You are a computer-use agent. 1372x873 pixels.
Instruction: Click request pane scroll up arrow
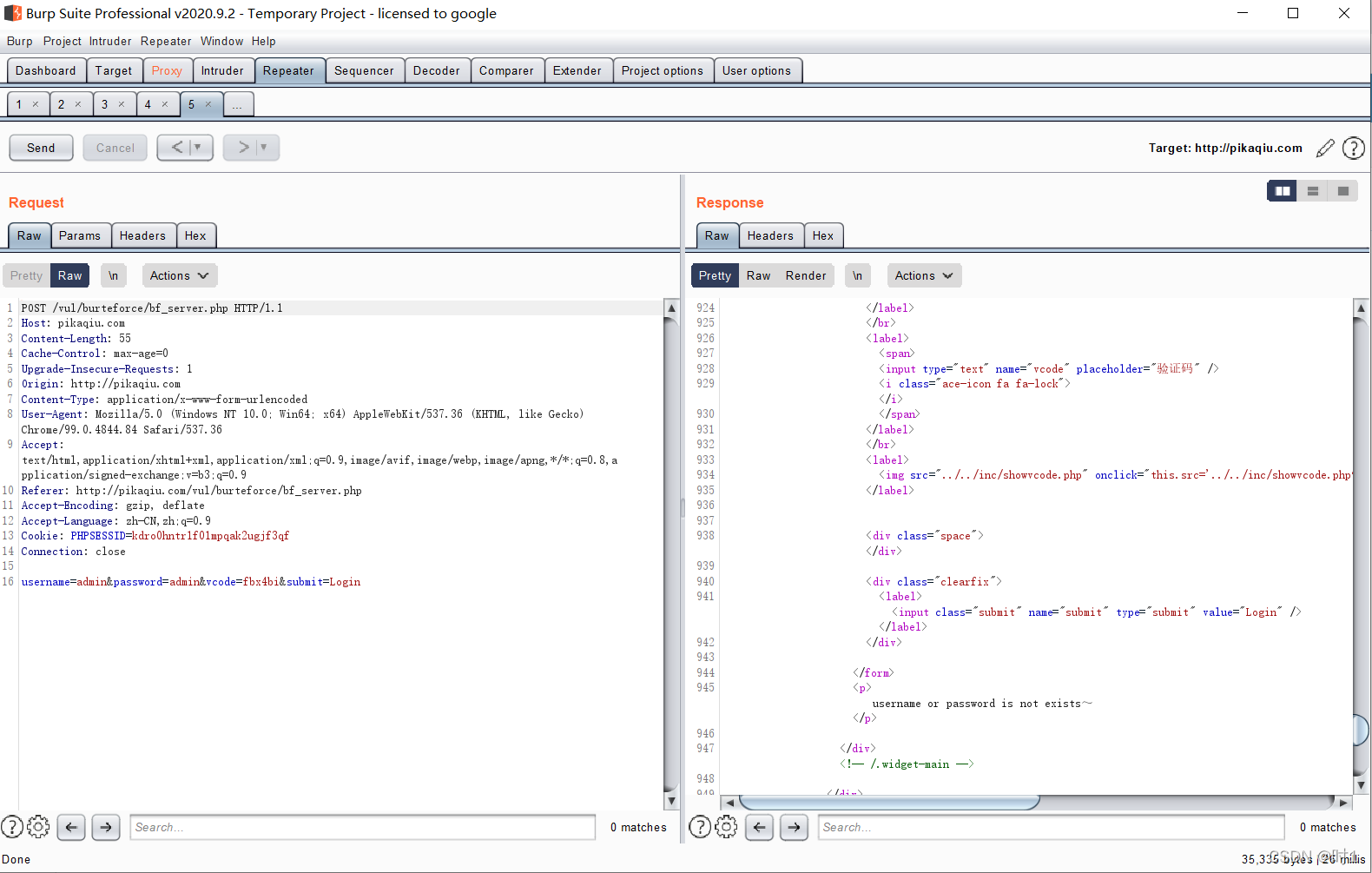[x=671, y=308]
